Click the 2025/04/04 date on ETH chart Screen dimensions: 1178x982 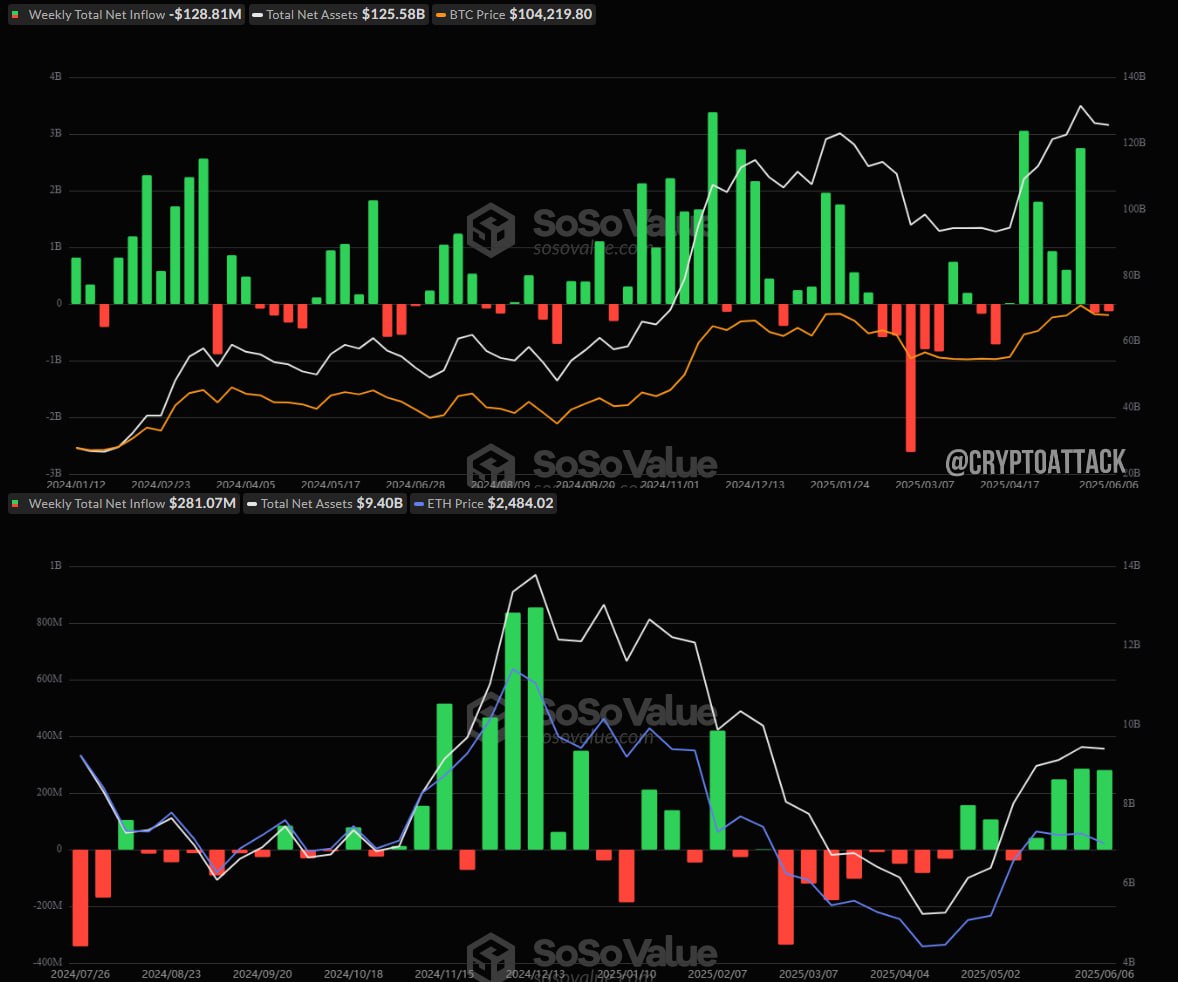[899, 974]
